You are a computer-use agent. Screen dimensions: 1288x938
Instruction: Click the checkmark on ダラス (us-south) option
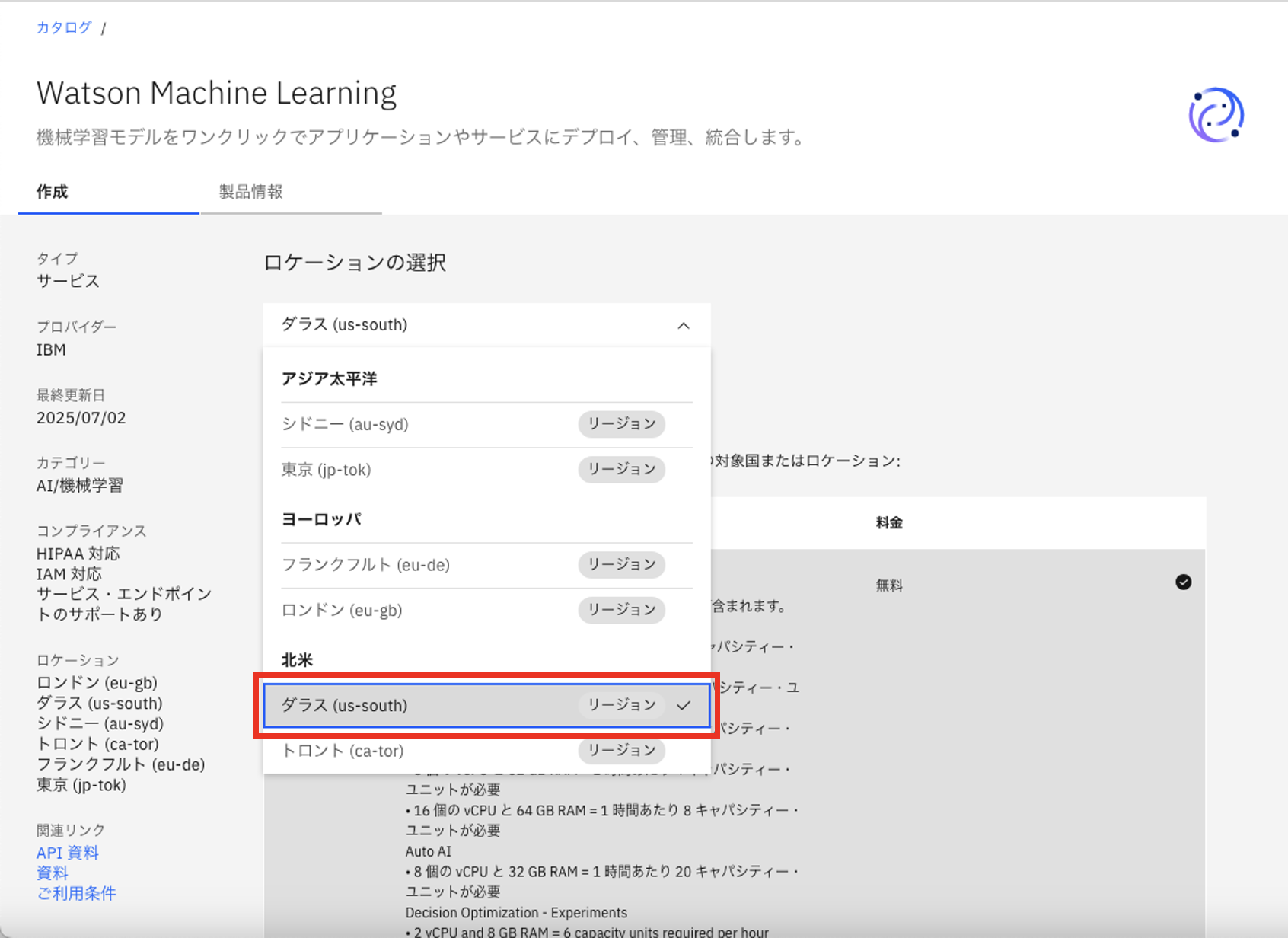point(684,705)
